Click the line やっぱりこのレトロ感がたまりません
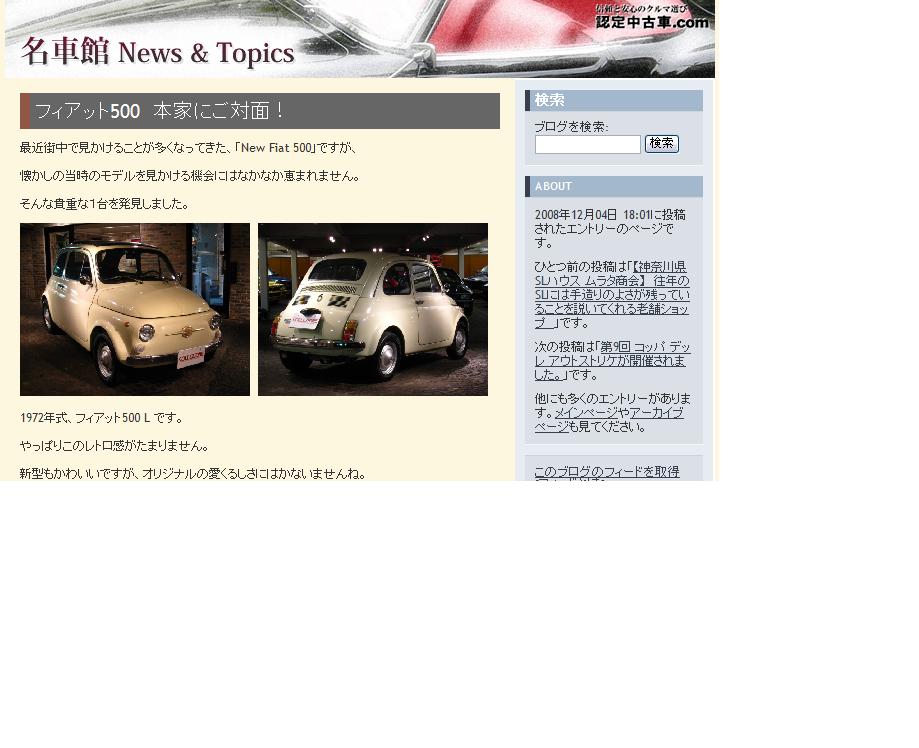The width and height of the screenshot is (919, 748). tap(114, 446)
